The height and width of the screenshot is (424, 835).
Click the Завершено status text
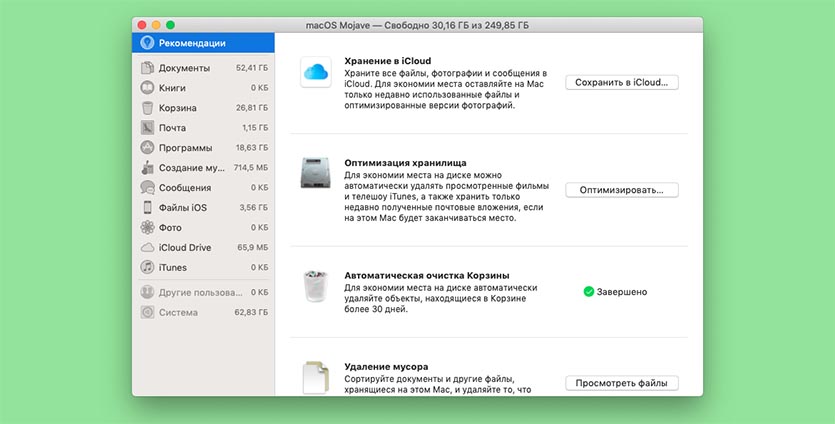(622, 292)
